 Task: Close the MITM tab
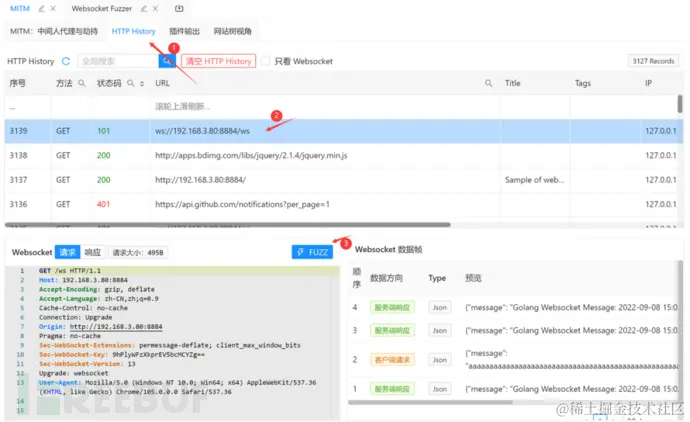pos(53,8)
